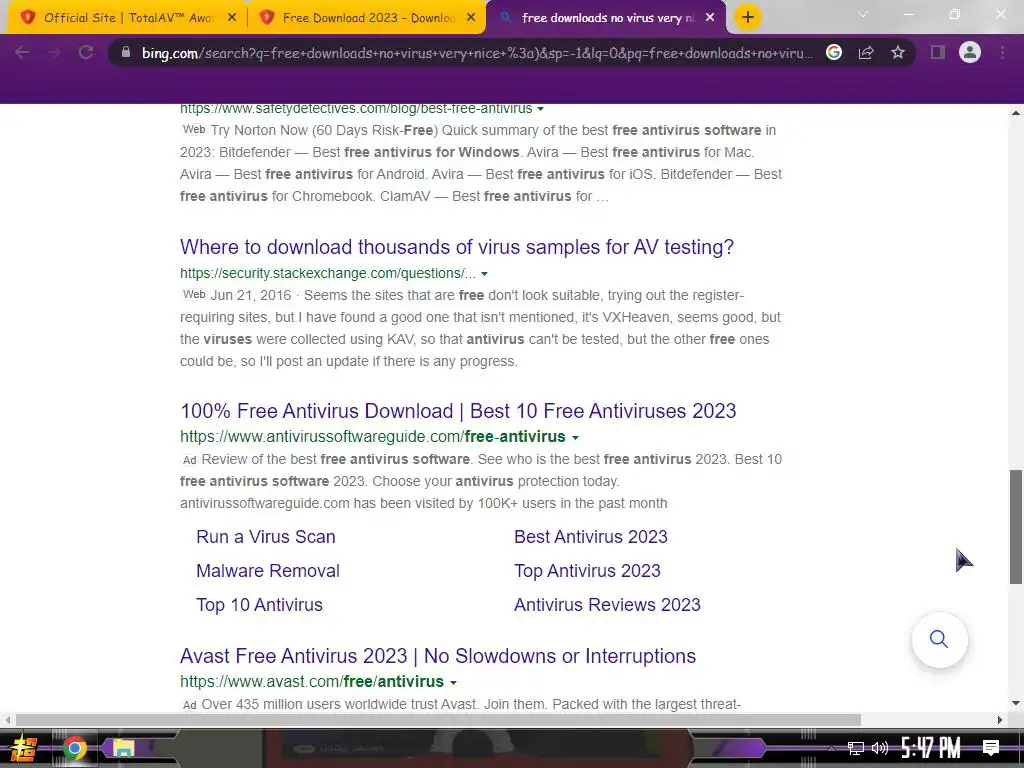1024x768 pixels.
Task: Open Google icon in address bar
Action: point(834,52)
